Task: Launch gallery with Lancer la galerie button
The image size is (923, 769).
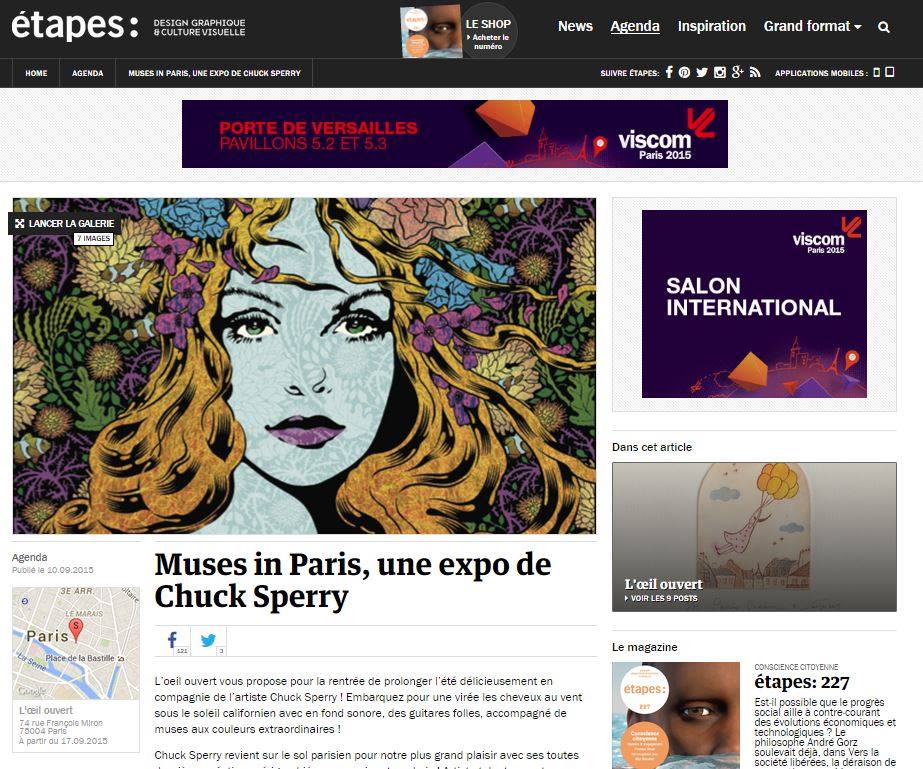Action: (x=64, y=224)
